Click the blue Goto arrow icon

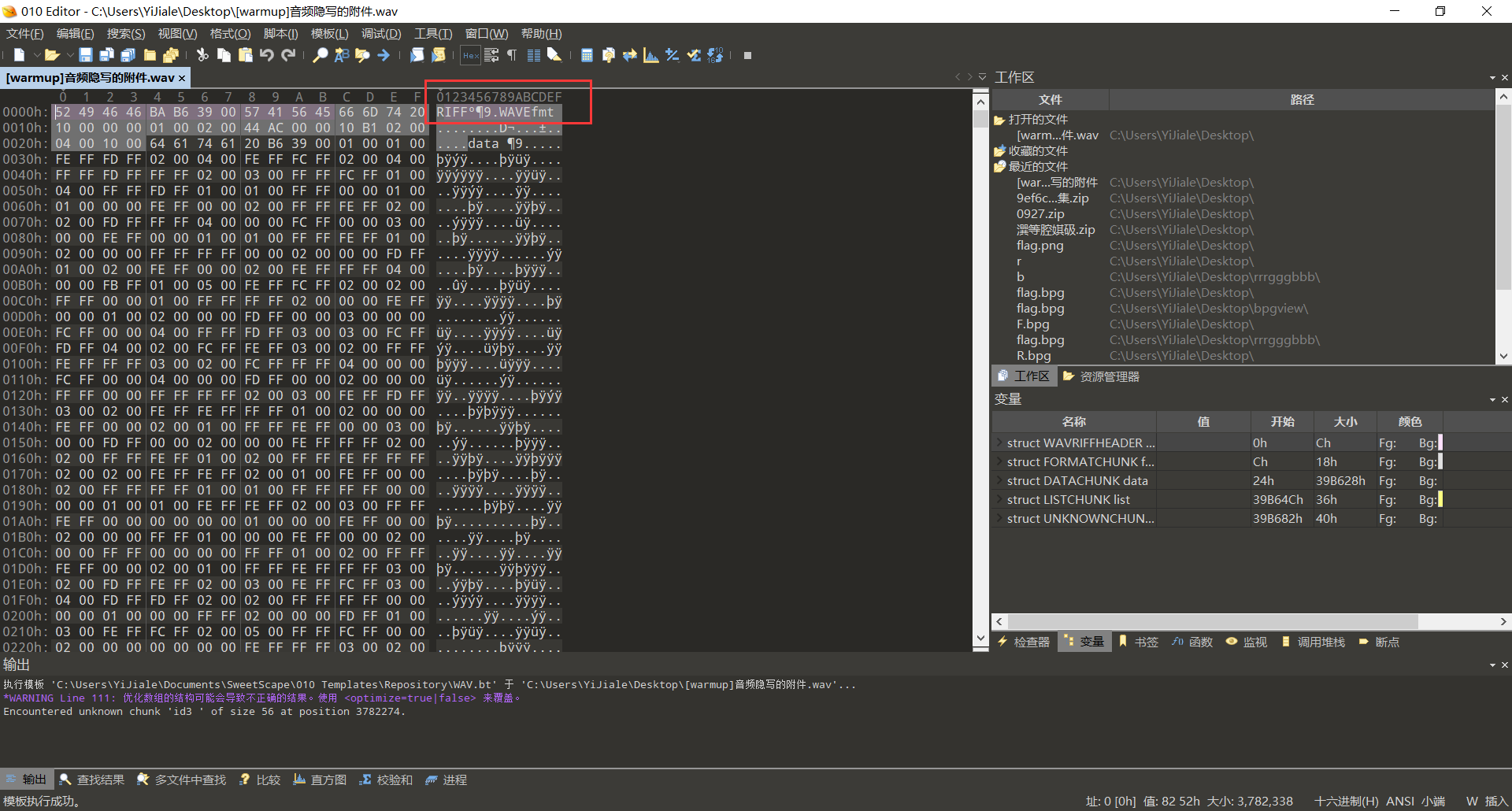click(x=384, y=55)
